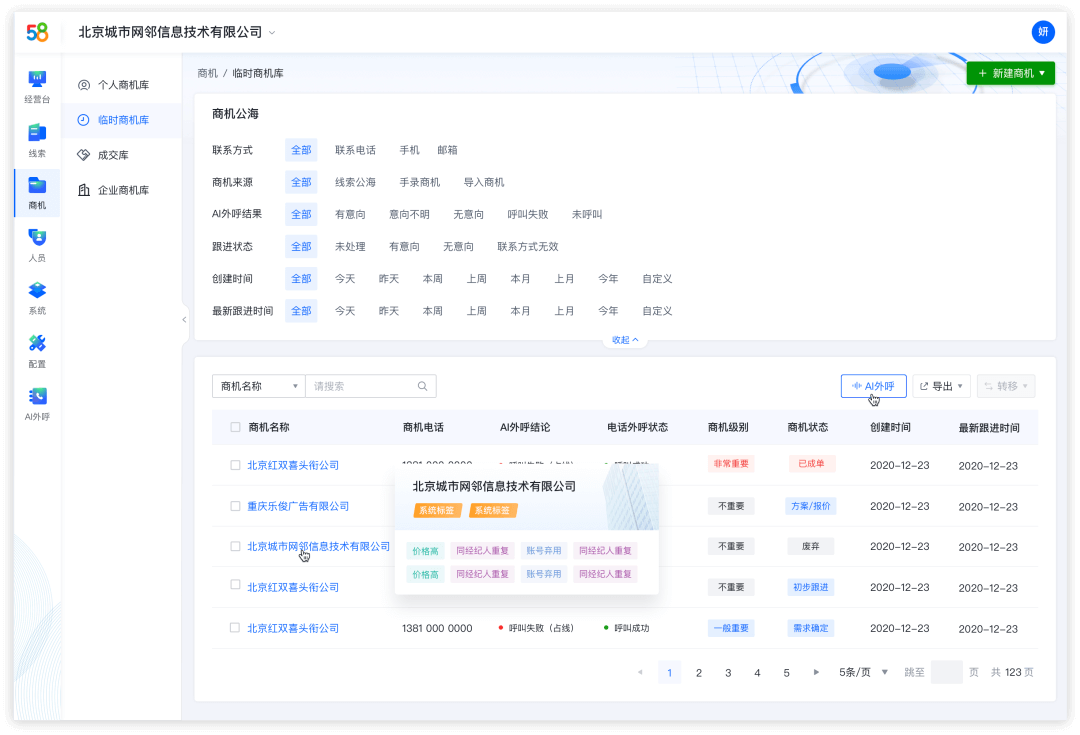The height and width of the screenshot is (735, 1080).
Task: Filter 跟进状态 by 未处理
Action: point(350,247)
